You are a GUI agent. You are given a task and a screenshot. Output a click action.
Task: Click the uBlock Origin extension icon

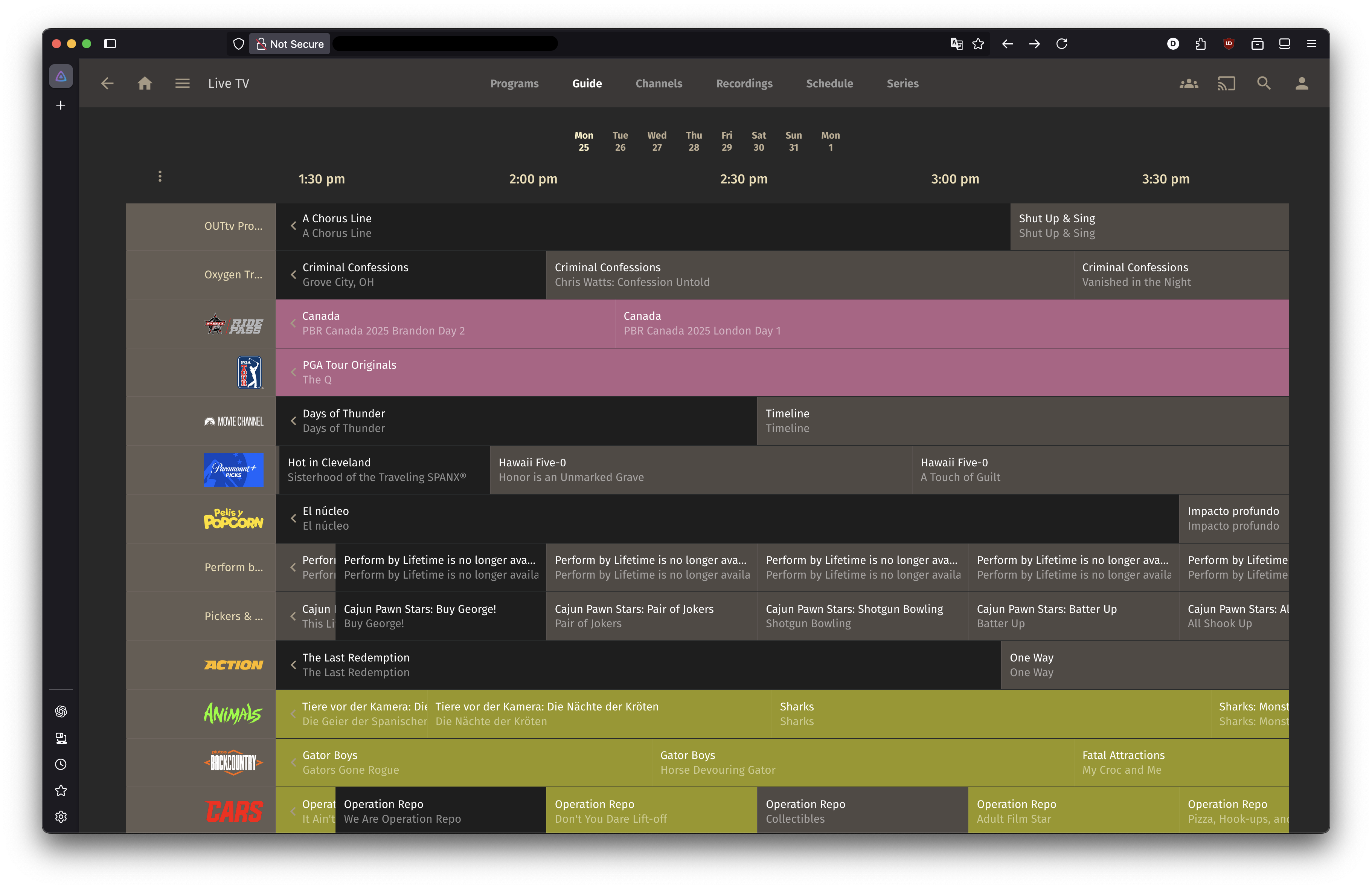pyautogui.click(x=1229, y=43)
